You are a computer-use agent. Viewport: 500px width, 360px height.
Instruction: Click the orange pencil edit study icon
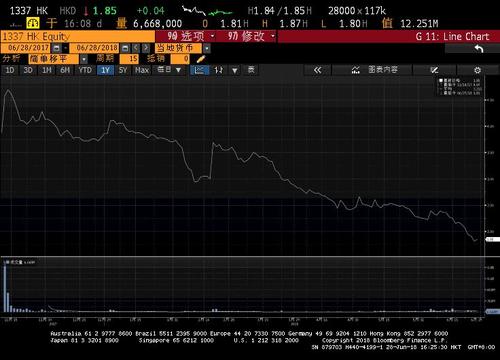point(201,59)
